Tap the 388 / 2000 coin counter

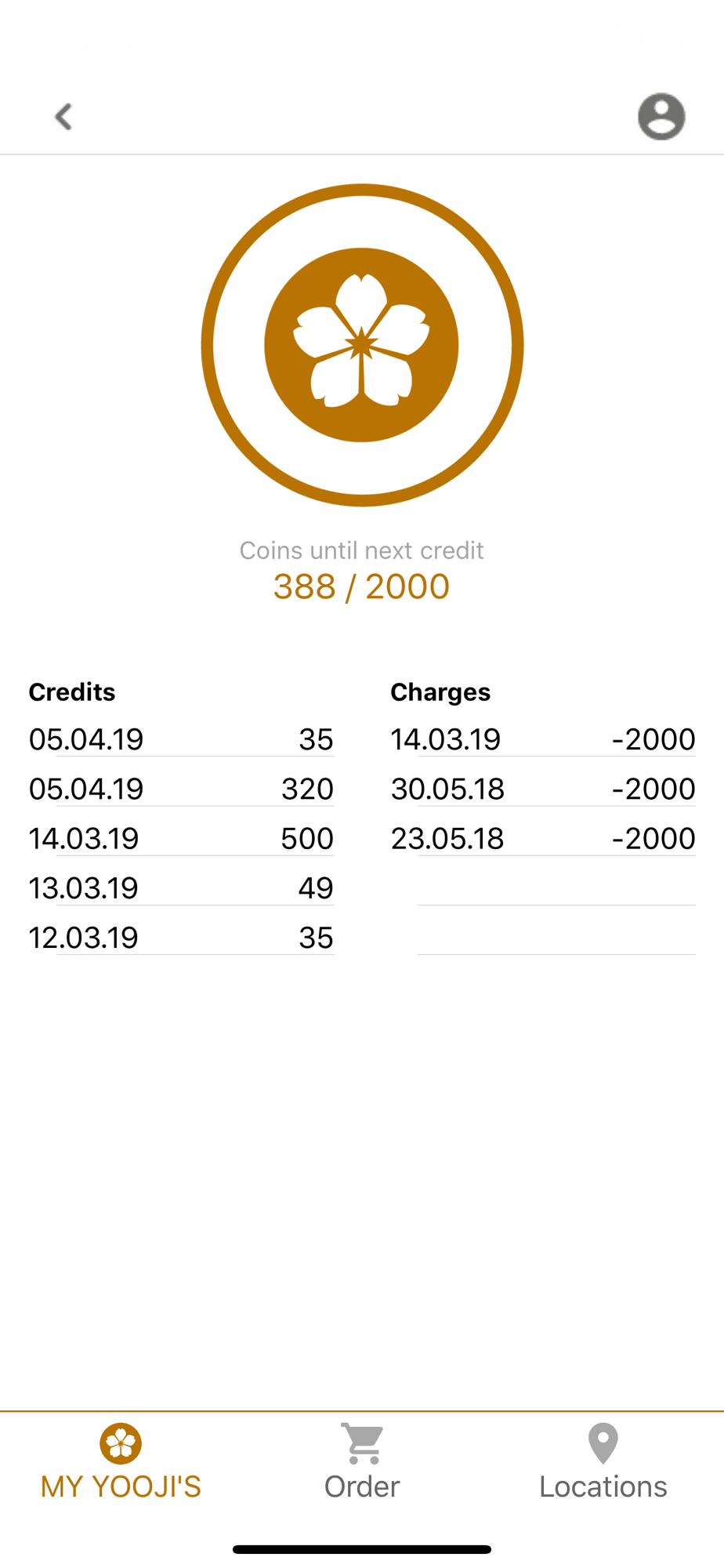(362, 586)
